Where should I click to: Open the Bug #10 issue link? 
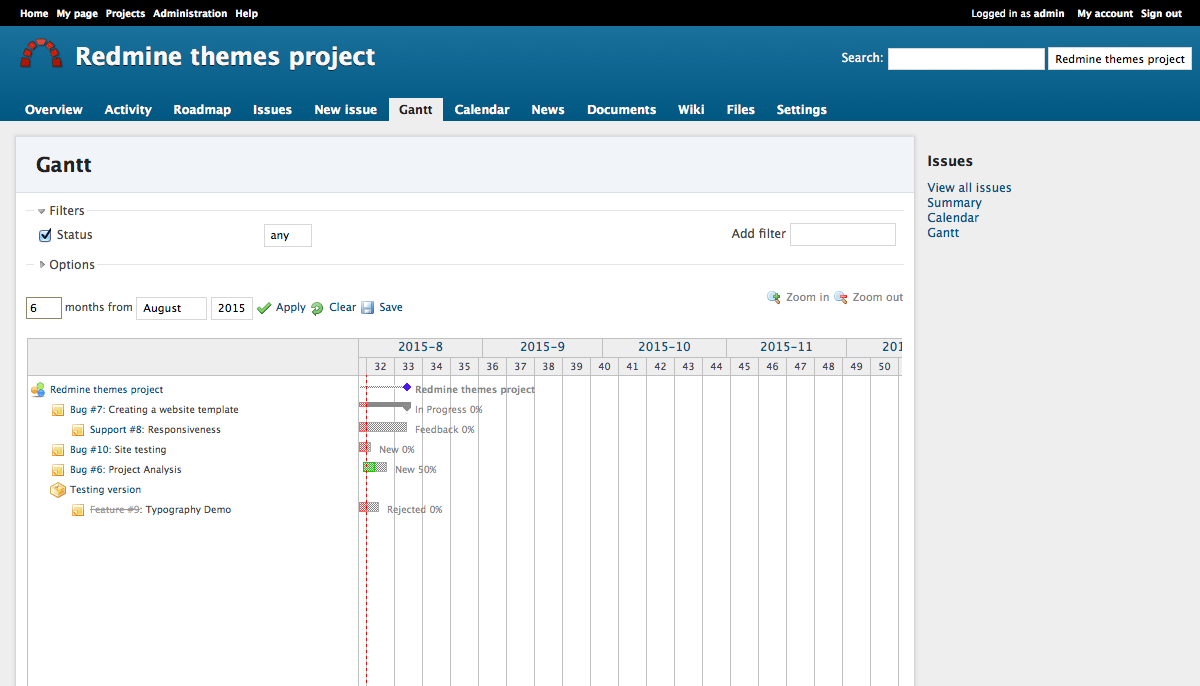point(90,450)
